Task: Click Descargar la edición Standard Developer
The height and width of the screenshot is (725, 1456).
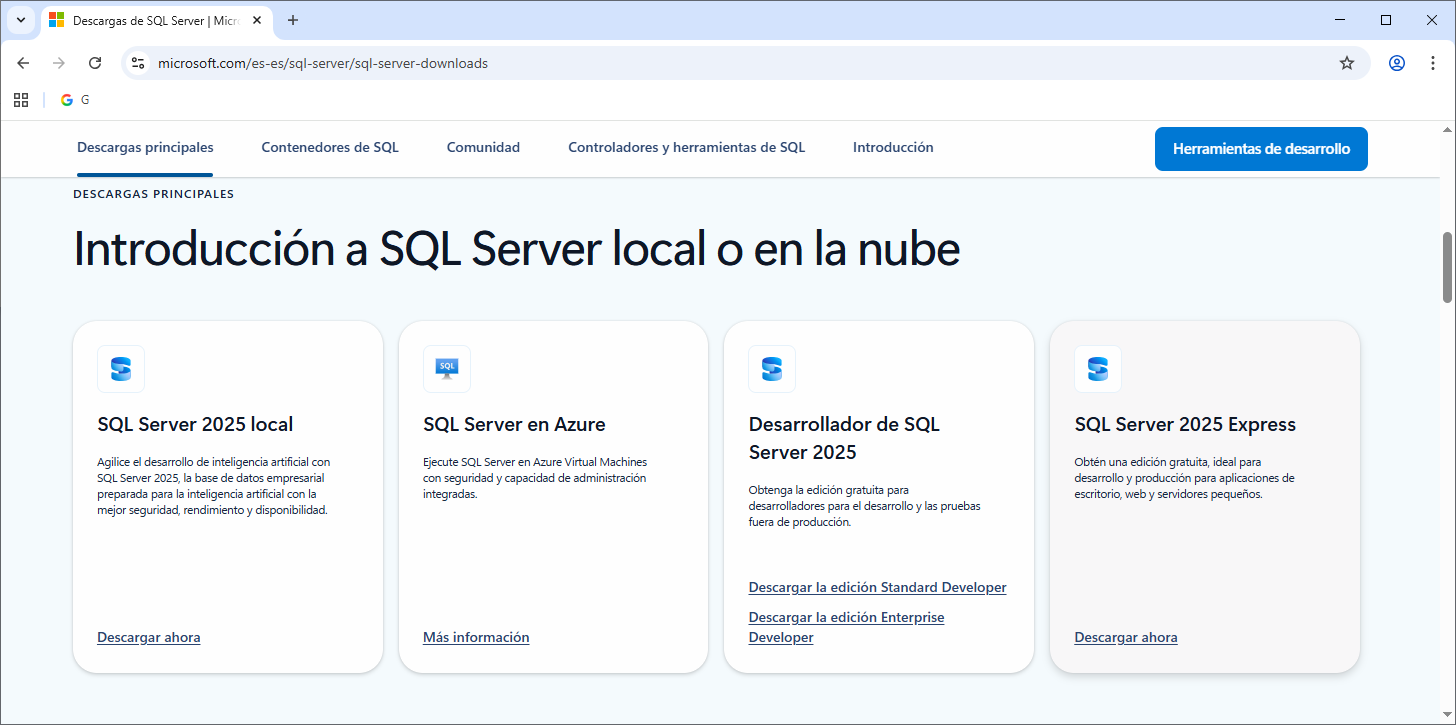Action: point(877,587)
